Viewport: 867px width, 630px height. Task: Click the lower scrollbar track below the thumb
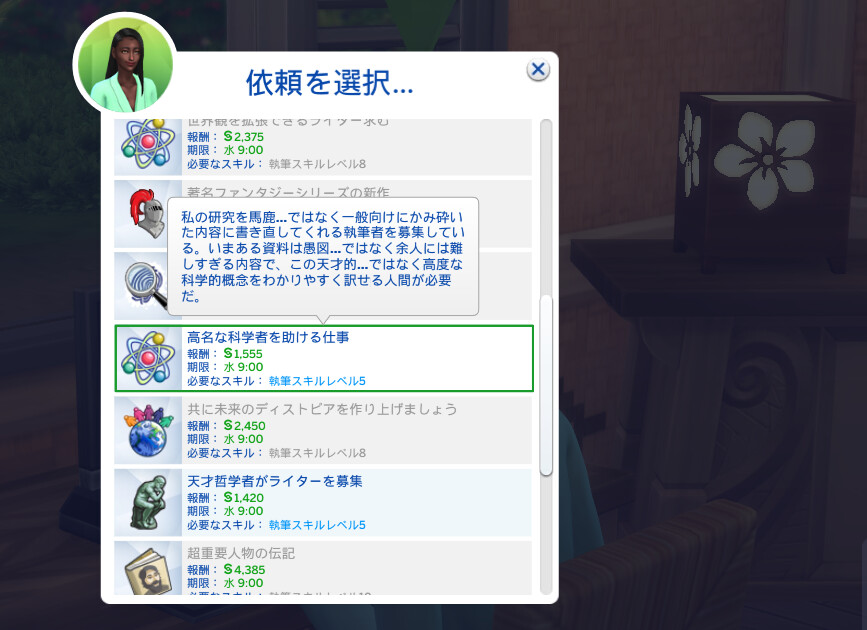pos(546,534)
